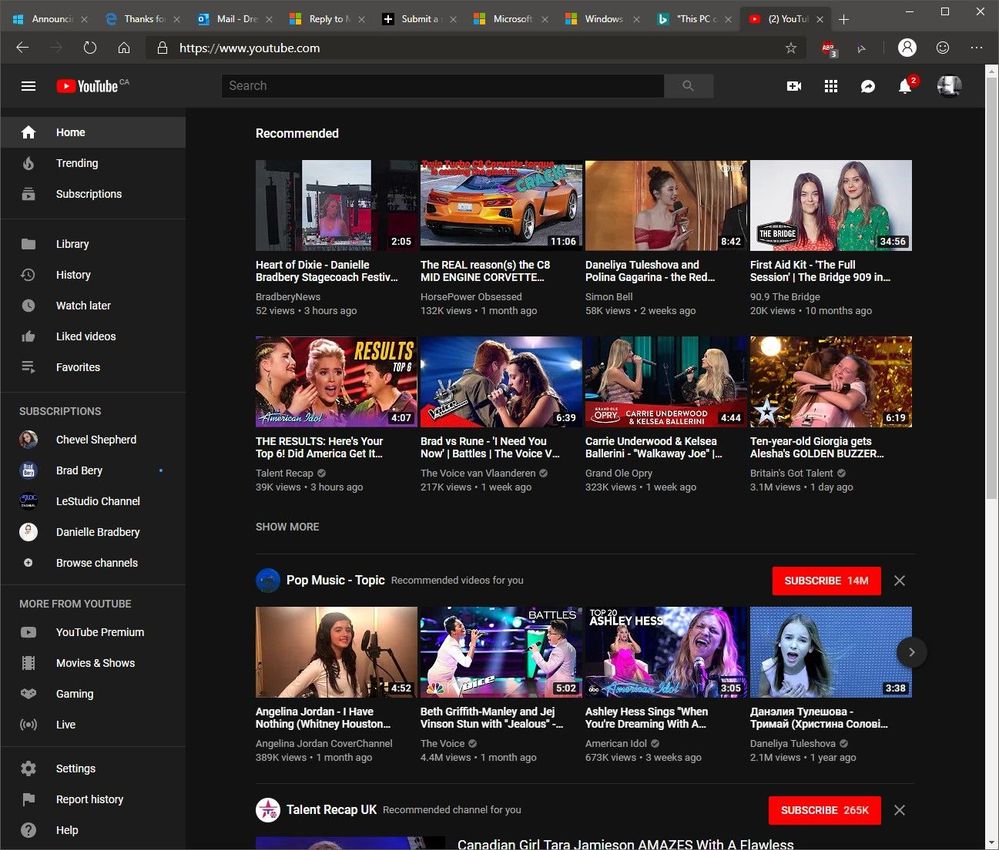The image size is (999, 850).
Task: Open the create video camera icon
Action: coord(794,86)
